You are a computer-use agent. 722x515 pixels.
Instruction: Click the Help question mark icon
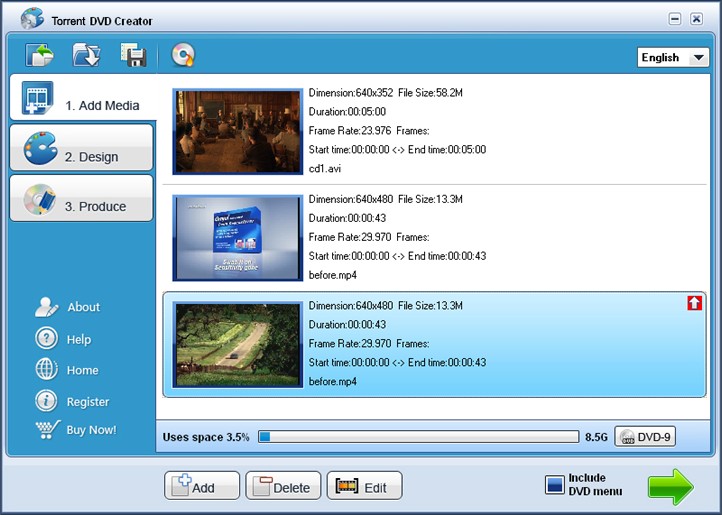46,339
